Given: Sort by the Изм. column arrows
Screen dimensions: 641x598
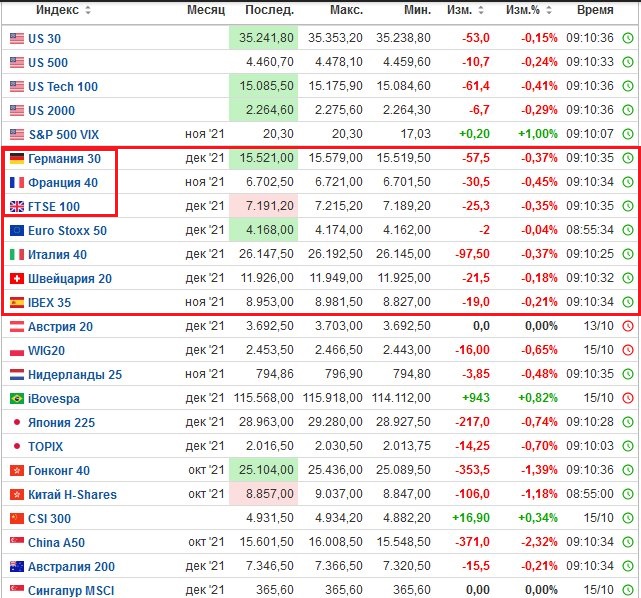Looking at the screenshot, I should coord(481,10).
